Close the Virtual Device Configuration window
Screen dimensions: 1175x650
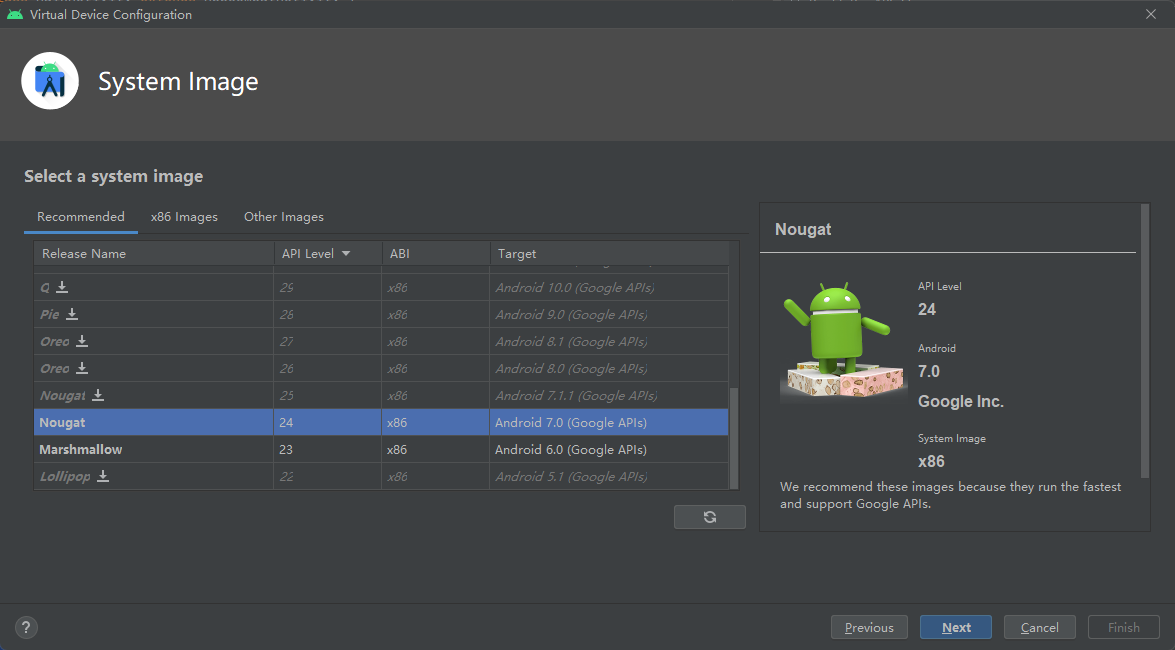pos(1151,14)
